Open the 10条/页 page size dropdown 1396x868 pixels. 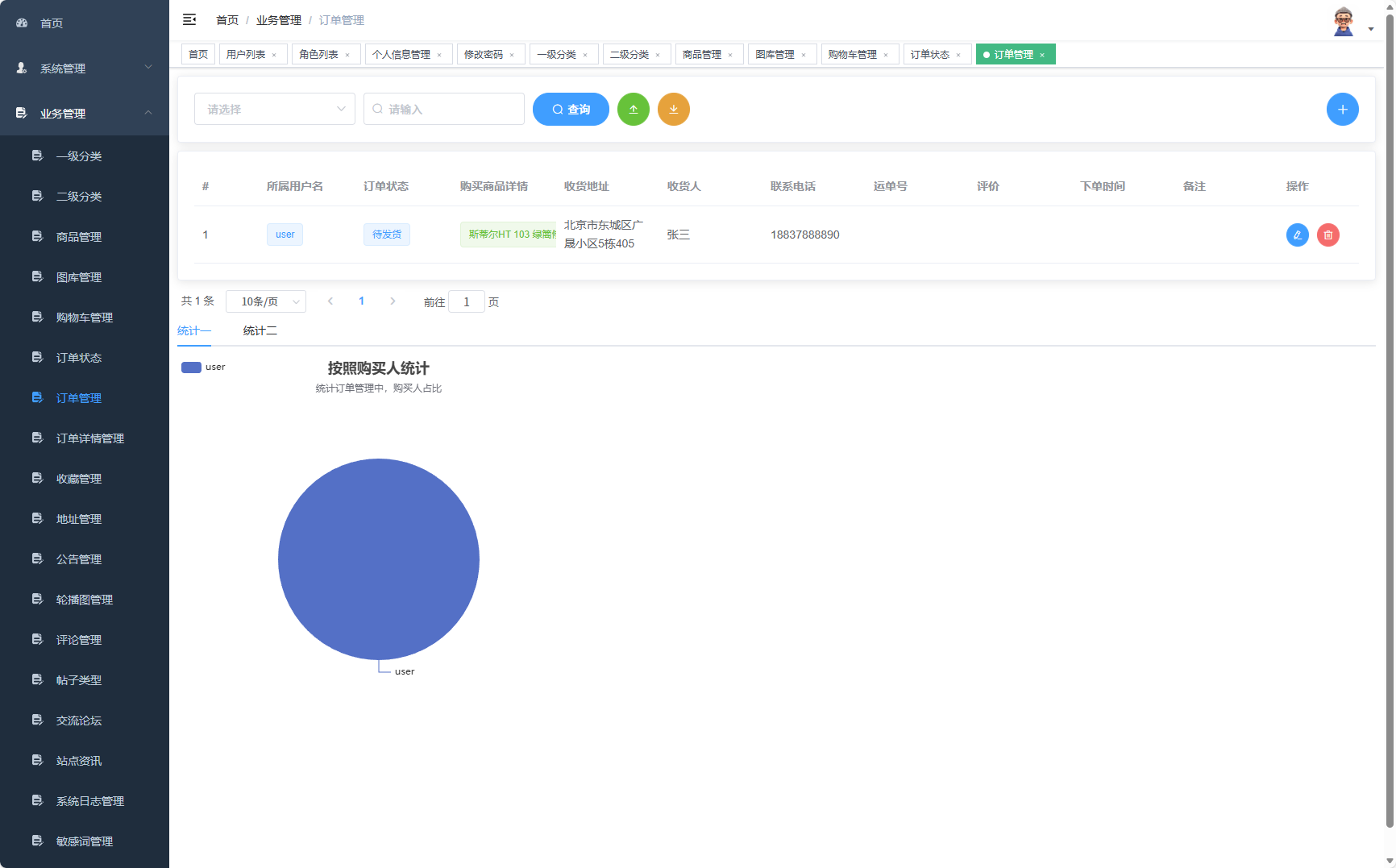pyautogui.click(x=266, y=301)
